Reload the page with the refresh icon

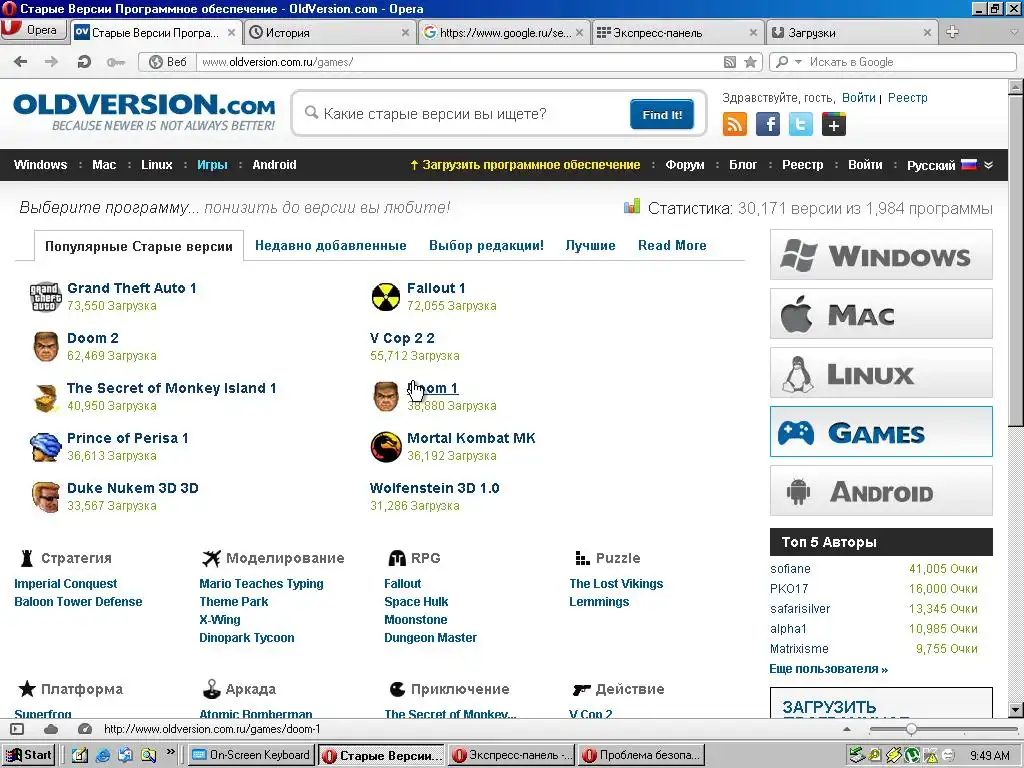(x=84, y=61)
